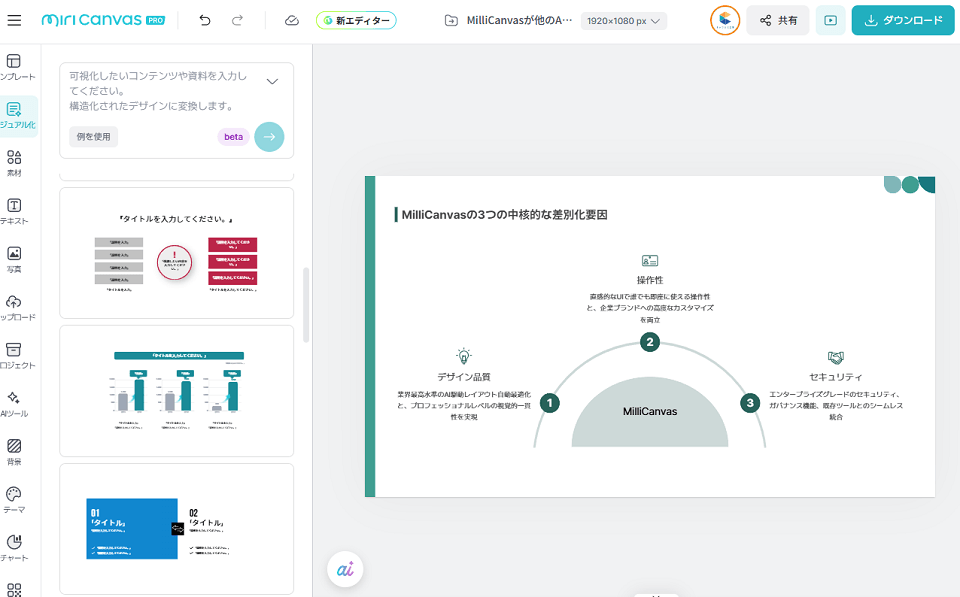Open the チャート chart tab
960x597 pixels.
[x=14, y=549]
